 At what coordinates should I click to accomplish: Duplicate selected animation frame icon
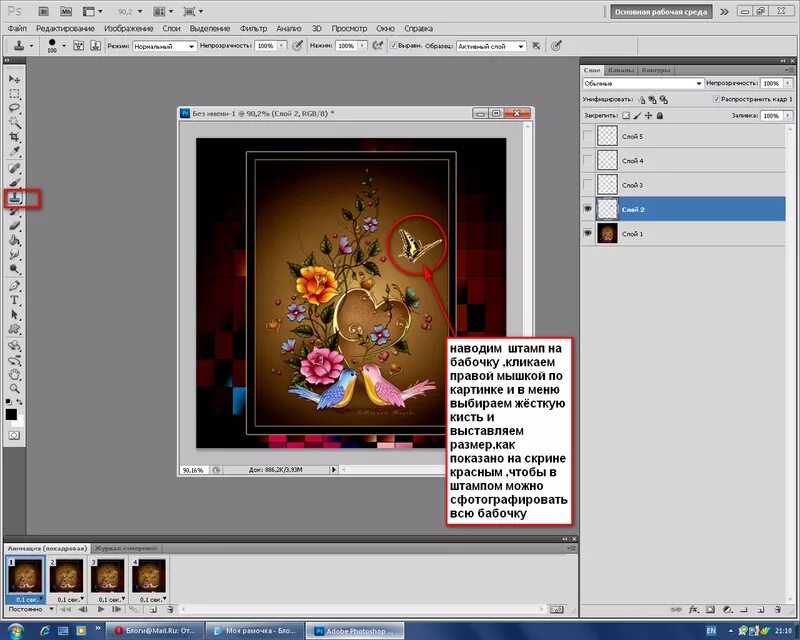point(153,609)
